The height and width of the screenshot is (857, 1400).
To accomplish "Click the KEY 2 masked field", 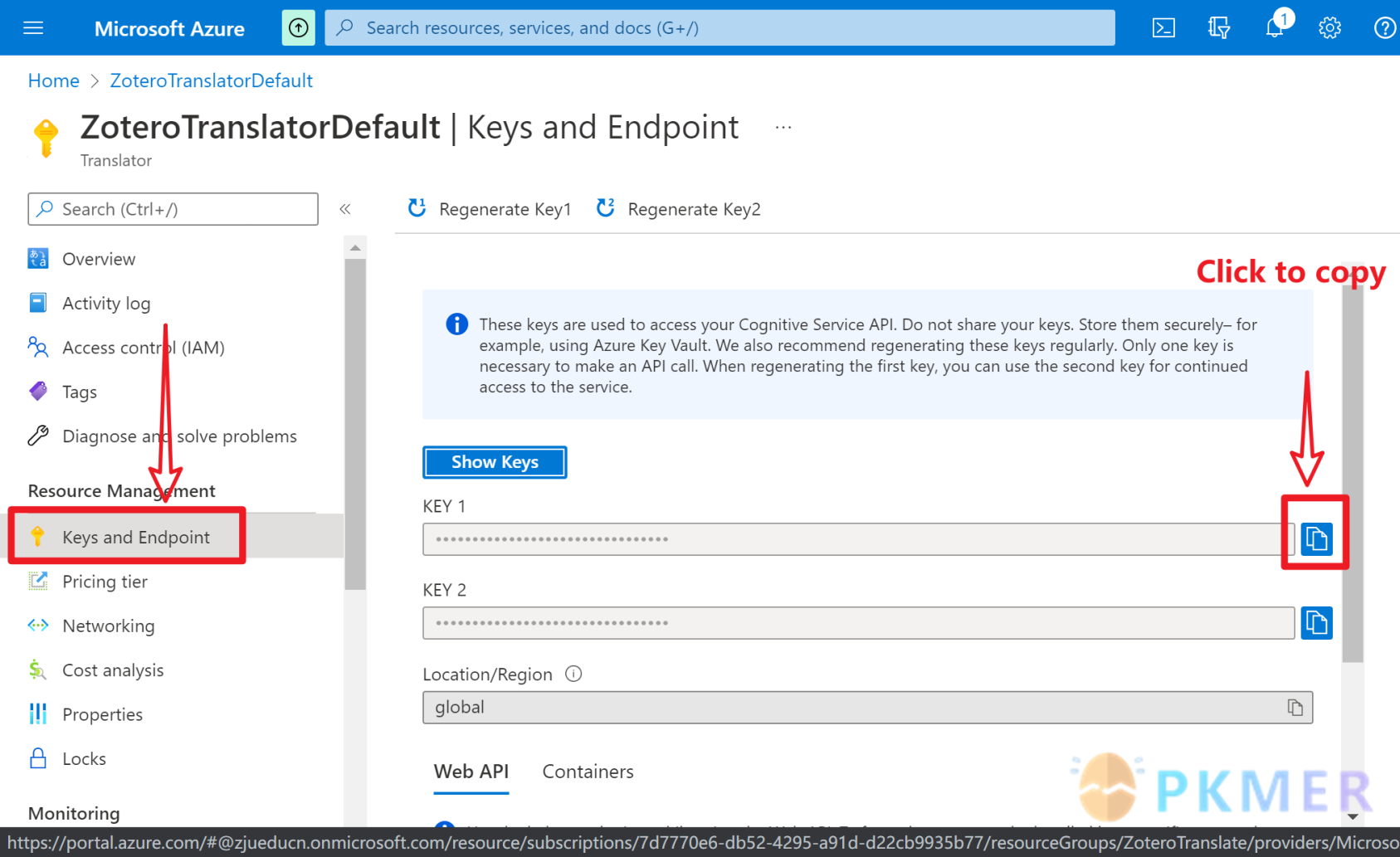I will point(858,623).
